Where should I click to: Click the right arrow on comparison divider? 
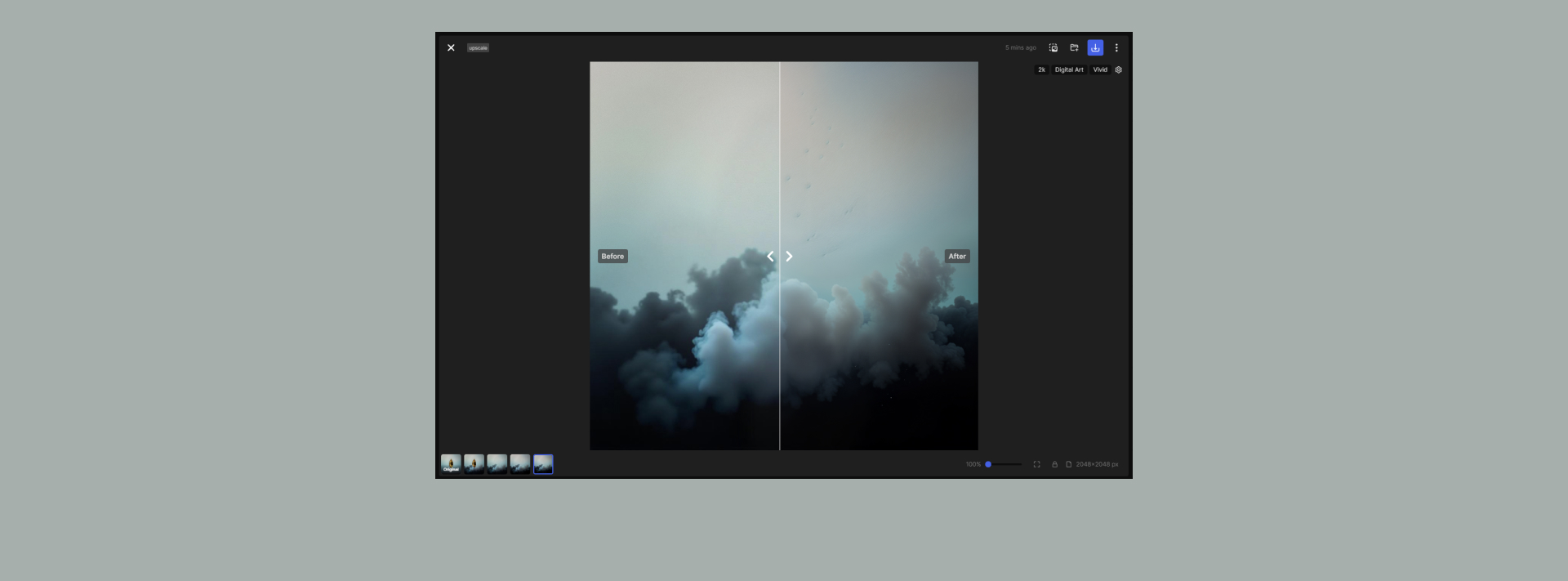(789, 256)
